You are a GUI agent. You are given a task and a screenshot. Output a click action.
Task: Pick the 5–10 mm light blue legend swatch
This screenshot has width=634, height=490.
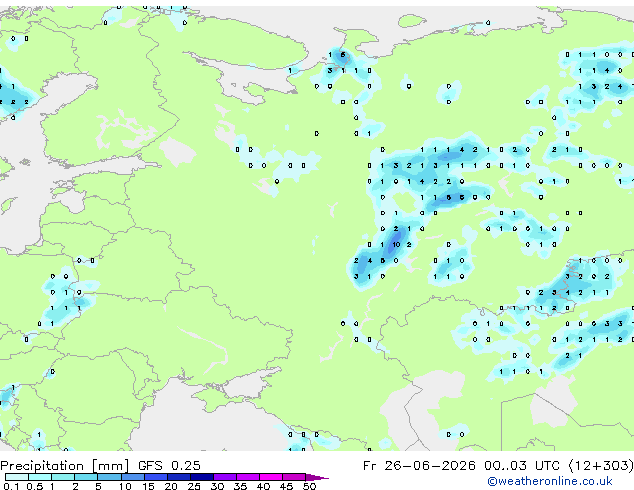tap(109, 477)
